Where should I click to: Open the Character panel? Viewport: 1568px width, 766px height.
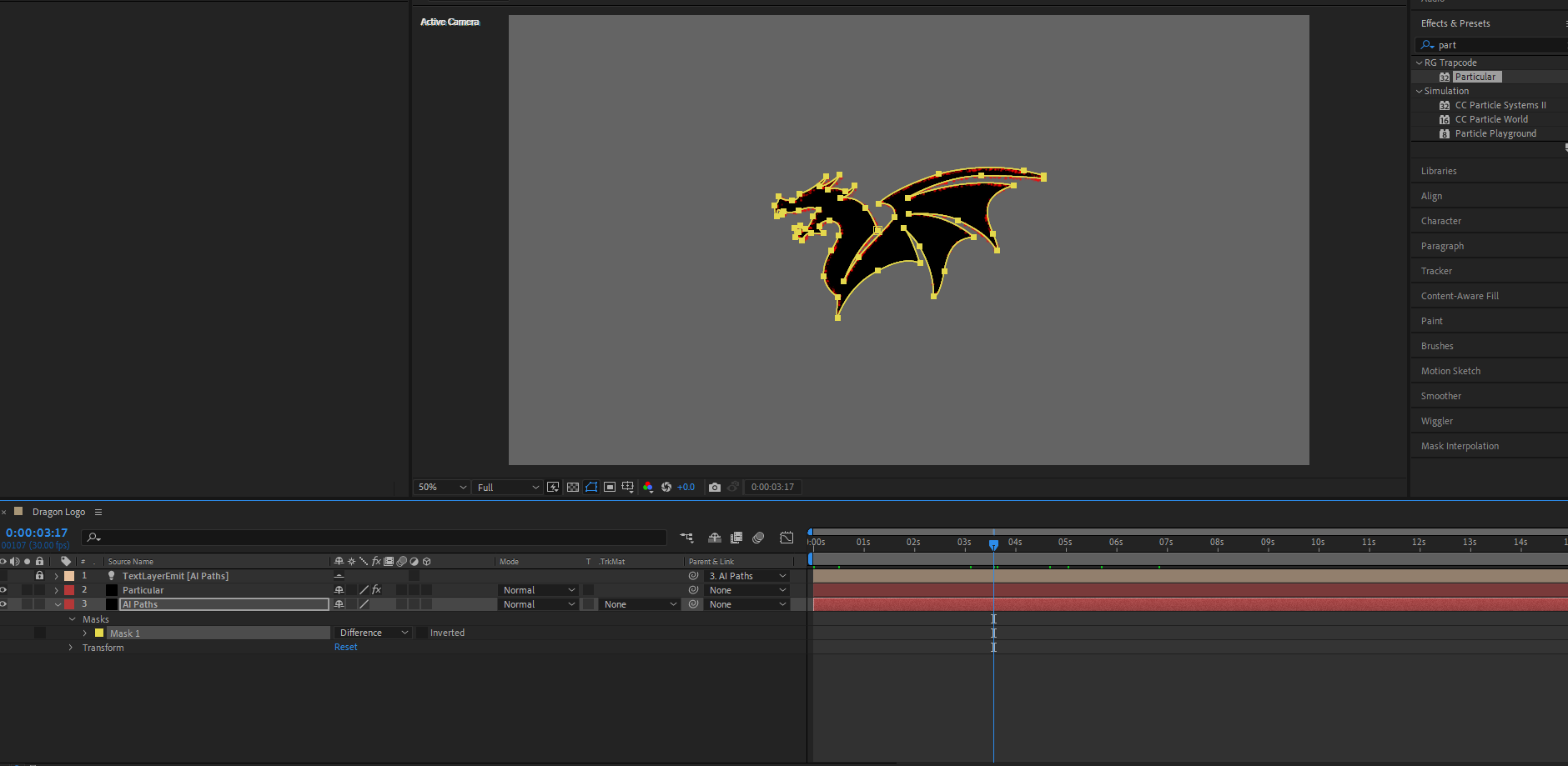[1441, 220]
